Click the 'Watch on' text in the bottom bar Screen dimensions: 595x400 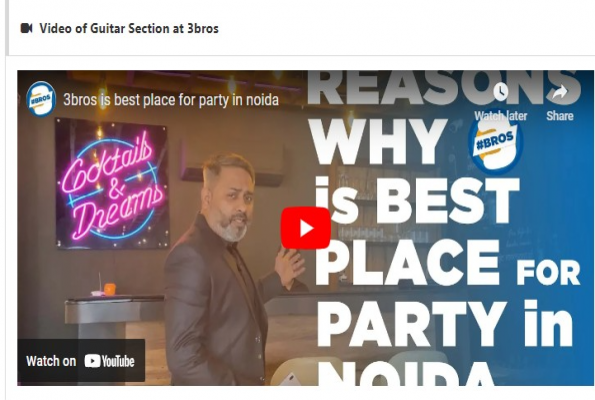(x=51, y=361)
